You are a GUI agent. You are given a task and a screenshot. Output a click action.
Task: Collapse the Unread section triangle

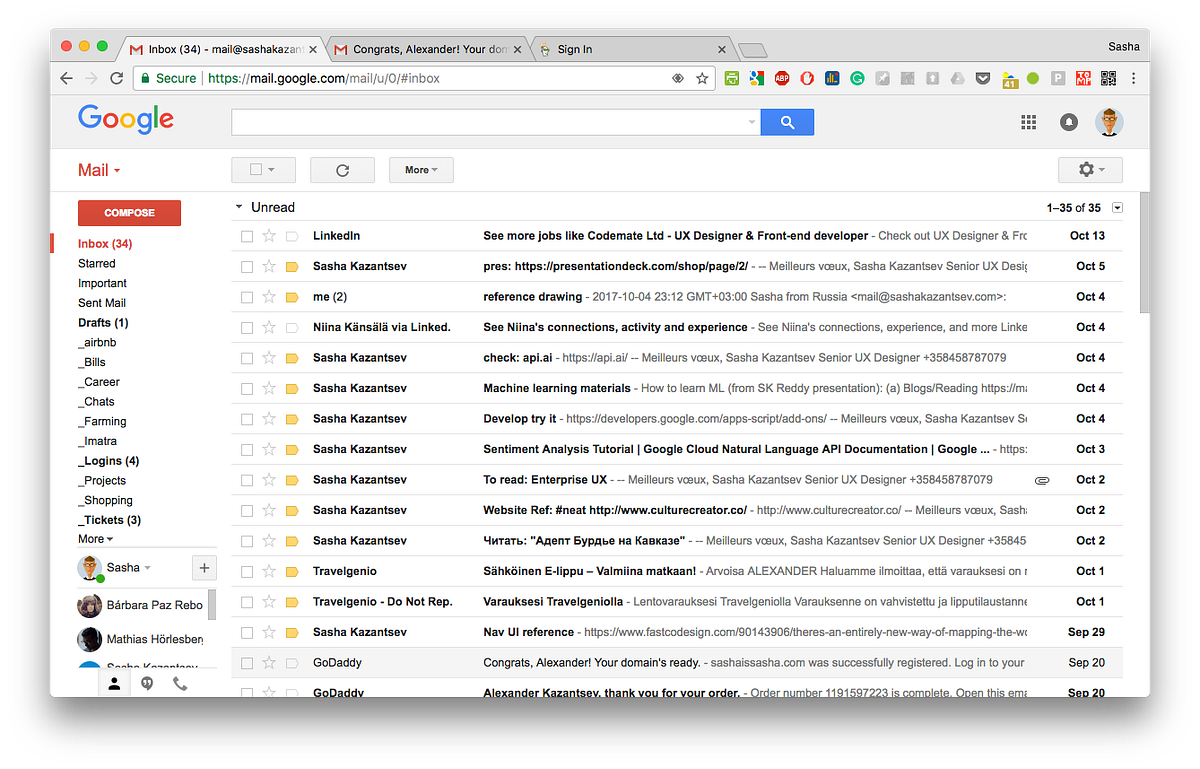239,208
